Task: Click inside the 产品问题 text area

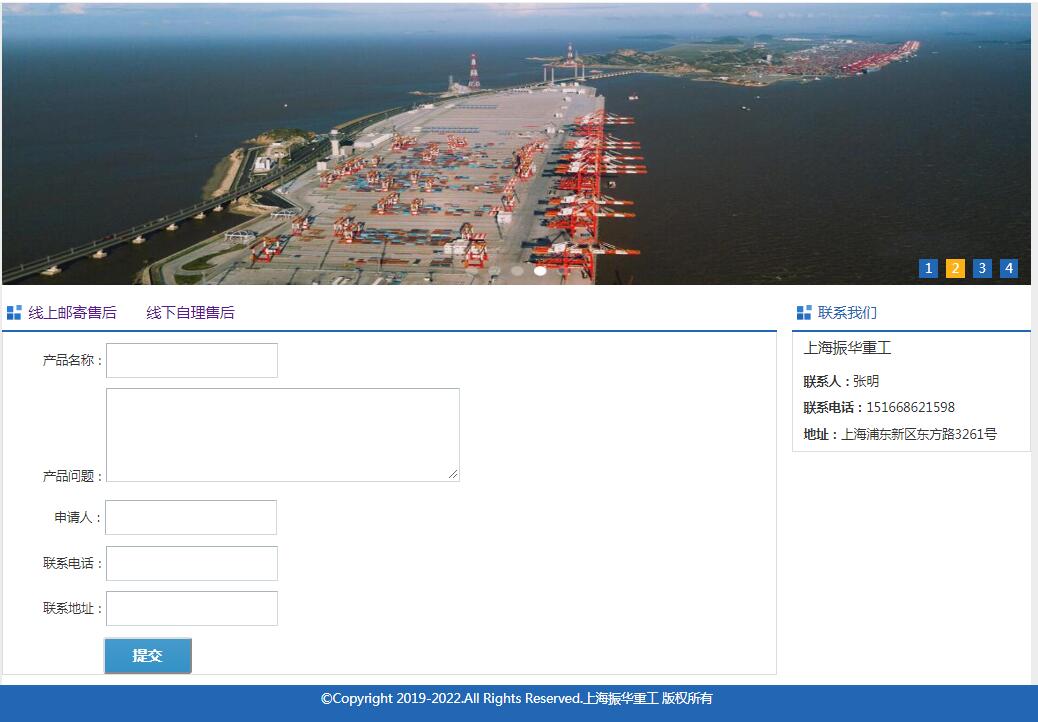Action: (283, 435)
